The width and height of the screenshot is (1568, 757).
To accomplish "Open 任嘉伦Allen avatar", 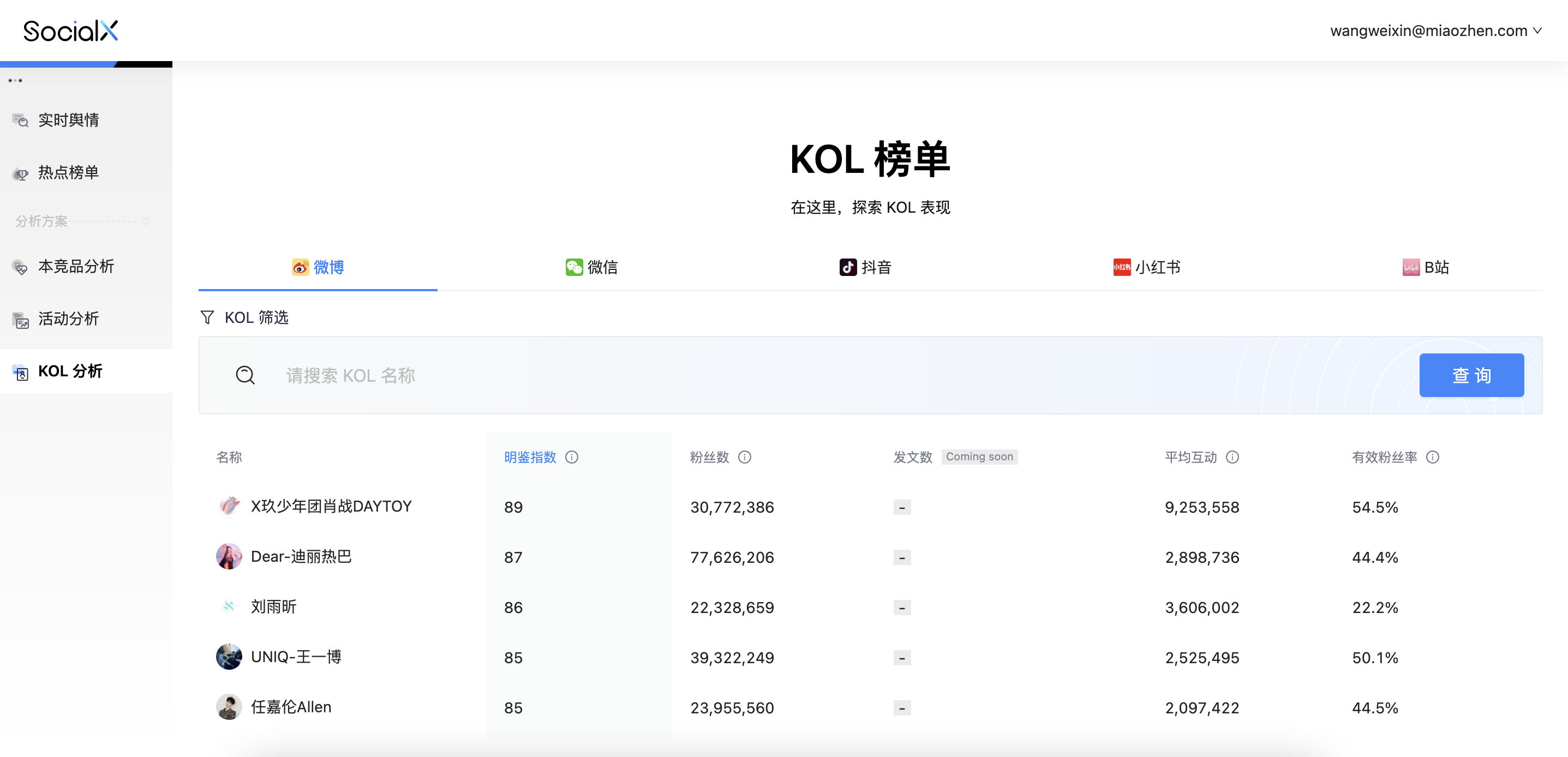I will (x=229, y=707).
